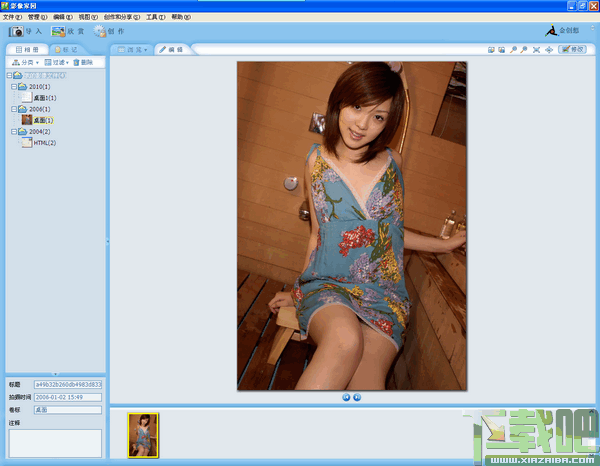This screenshot has width=600, height=466.
Task: Click the first rotate image toolbar icon
Action: [491, 50]
